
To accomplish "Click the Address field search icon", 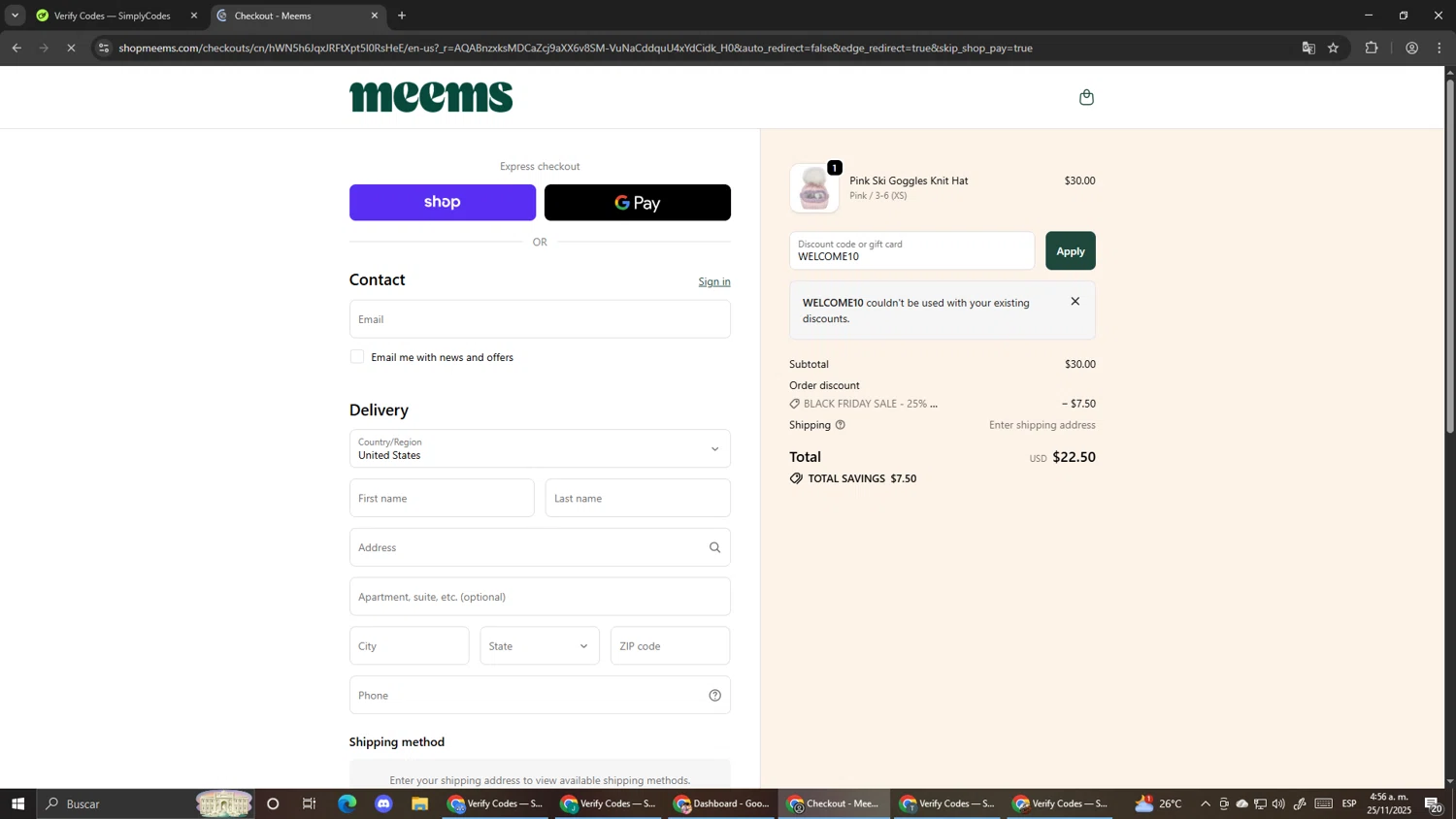I will (714, 548).
